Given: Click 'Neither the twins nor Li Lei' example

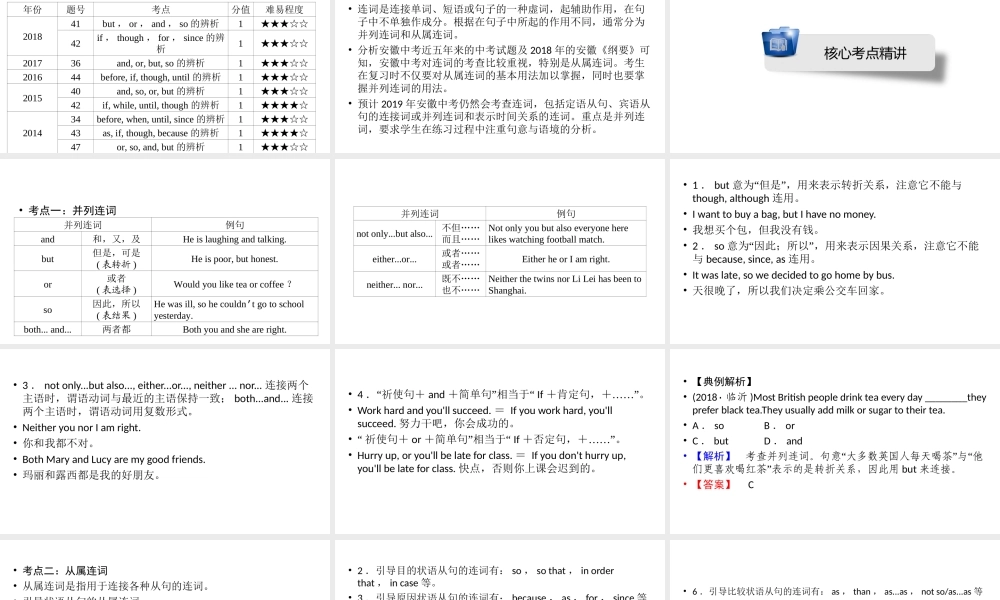Looking at the screenshot, I should (x=566, y=284).
